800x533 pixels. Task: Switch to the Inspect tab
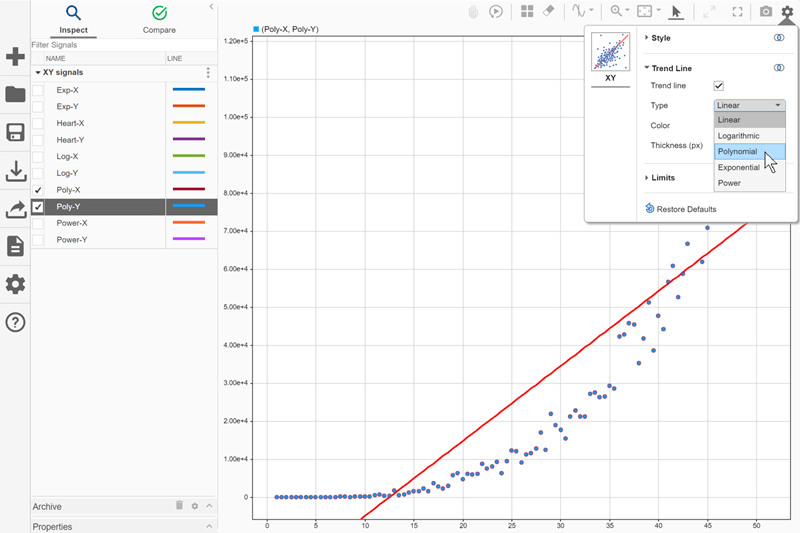tap(73, 20)
